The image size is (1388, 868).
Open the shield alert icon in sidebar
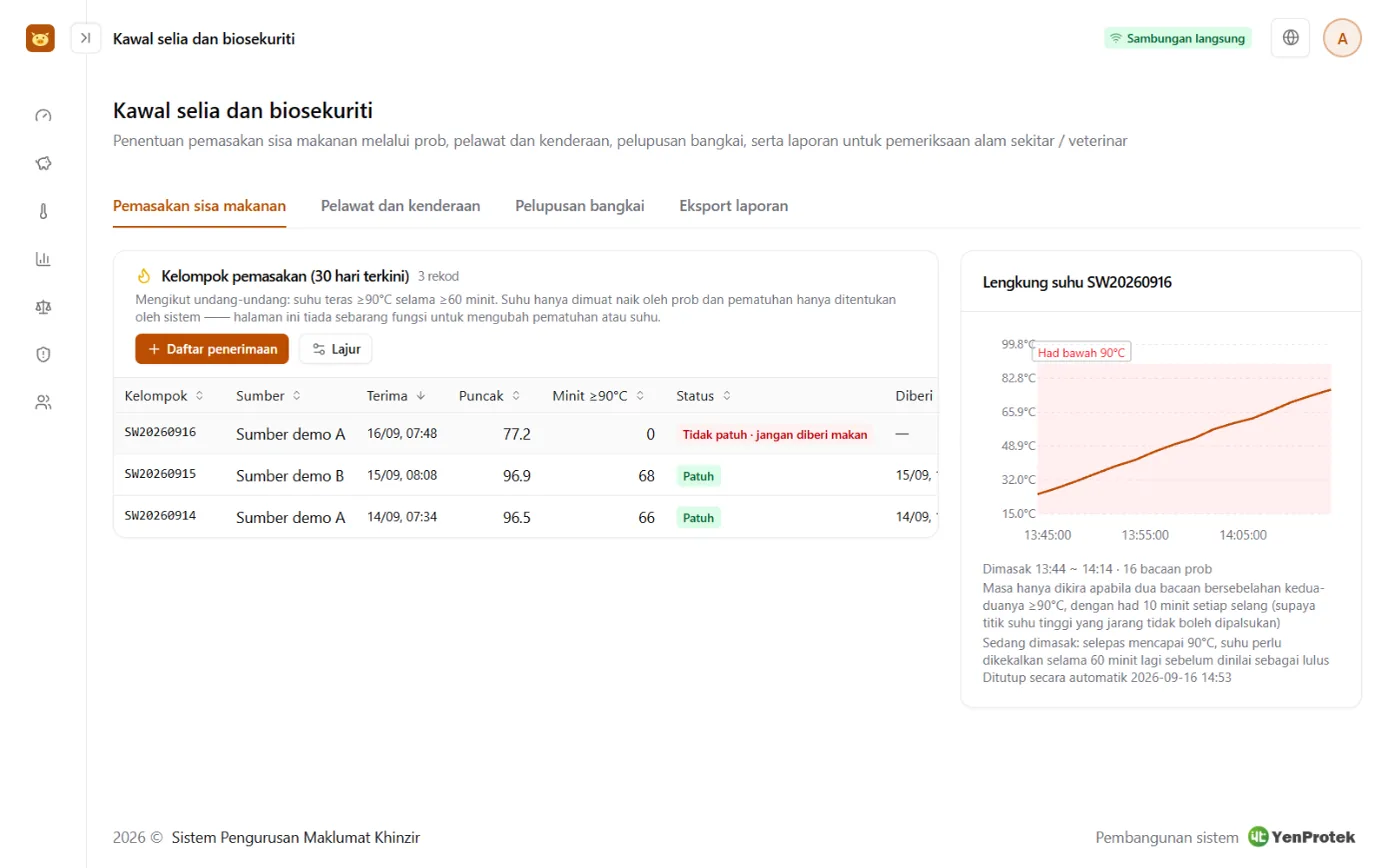click(43, 354)
